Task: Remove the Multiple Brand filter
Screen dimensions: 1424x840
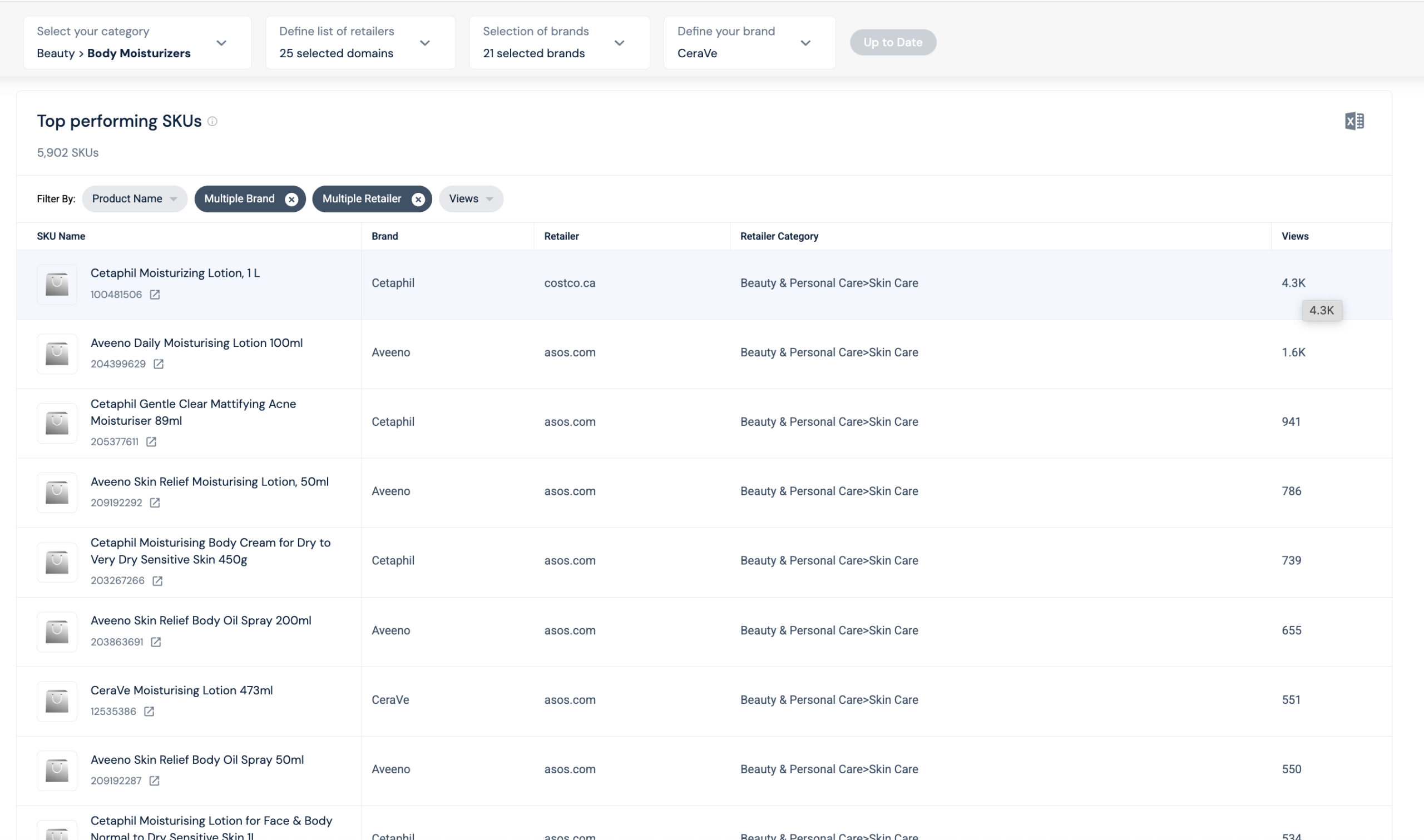Action: pyautogui.click(x=292, y=198)
